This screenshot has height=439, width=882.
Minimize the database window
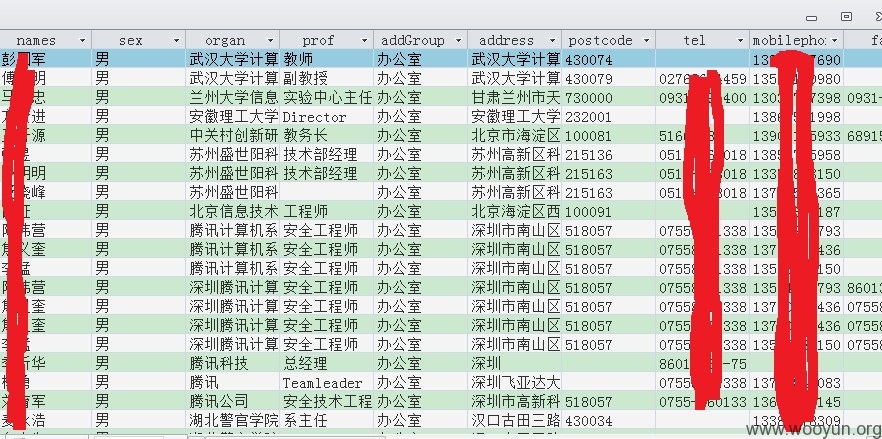[x=811, y=18]
